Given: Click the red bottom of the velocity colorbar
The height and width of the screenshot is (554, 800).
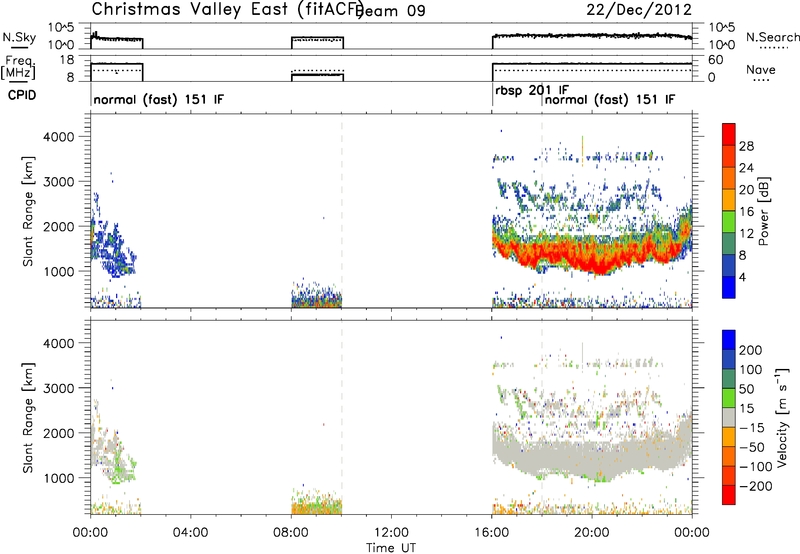Looking at the screenshot, I should pyautogui.click(x=729, y=495).
